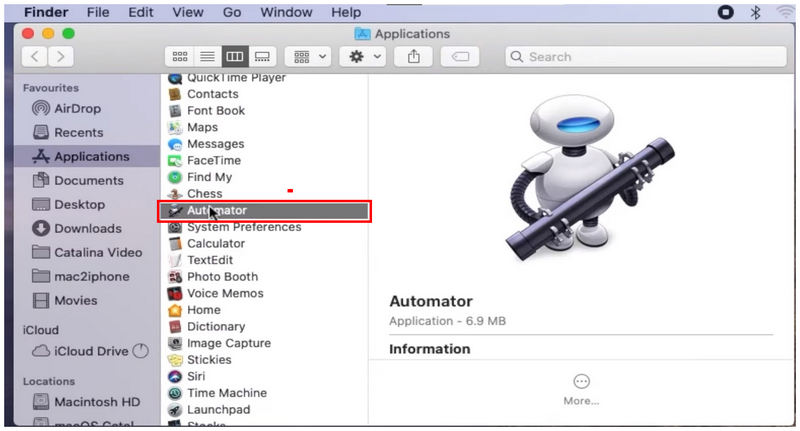
Task: Select the Siri app icon
Action: [175, 376]
